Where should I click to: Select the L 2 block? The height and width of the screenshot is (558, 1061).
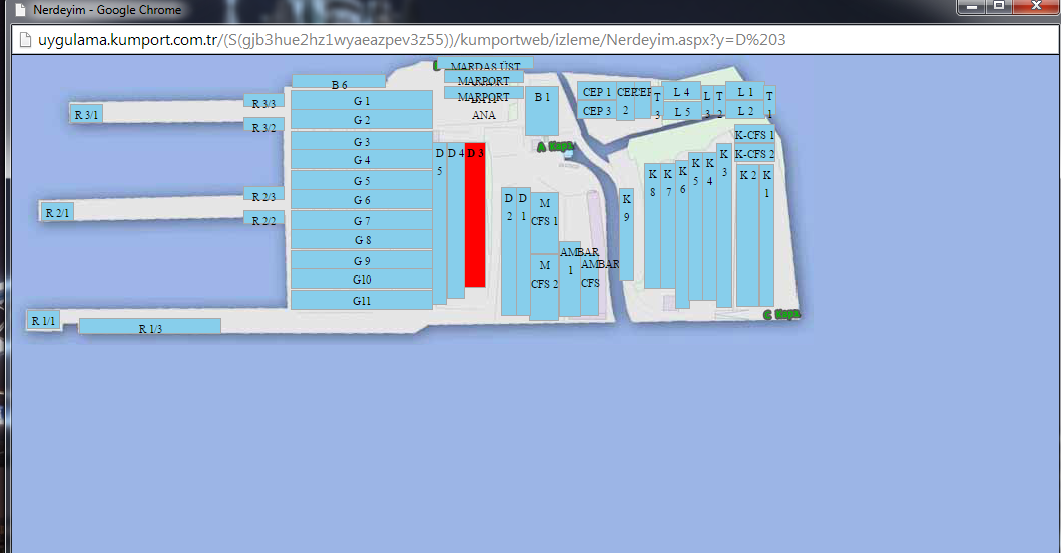click(745, 110)
